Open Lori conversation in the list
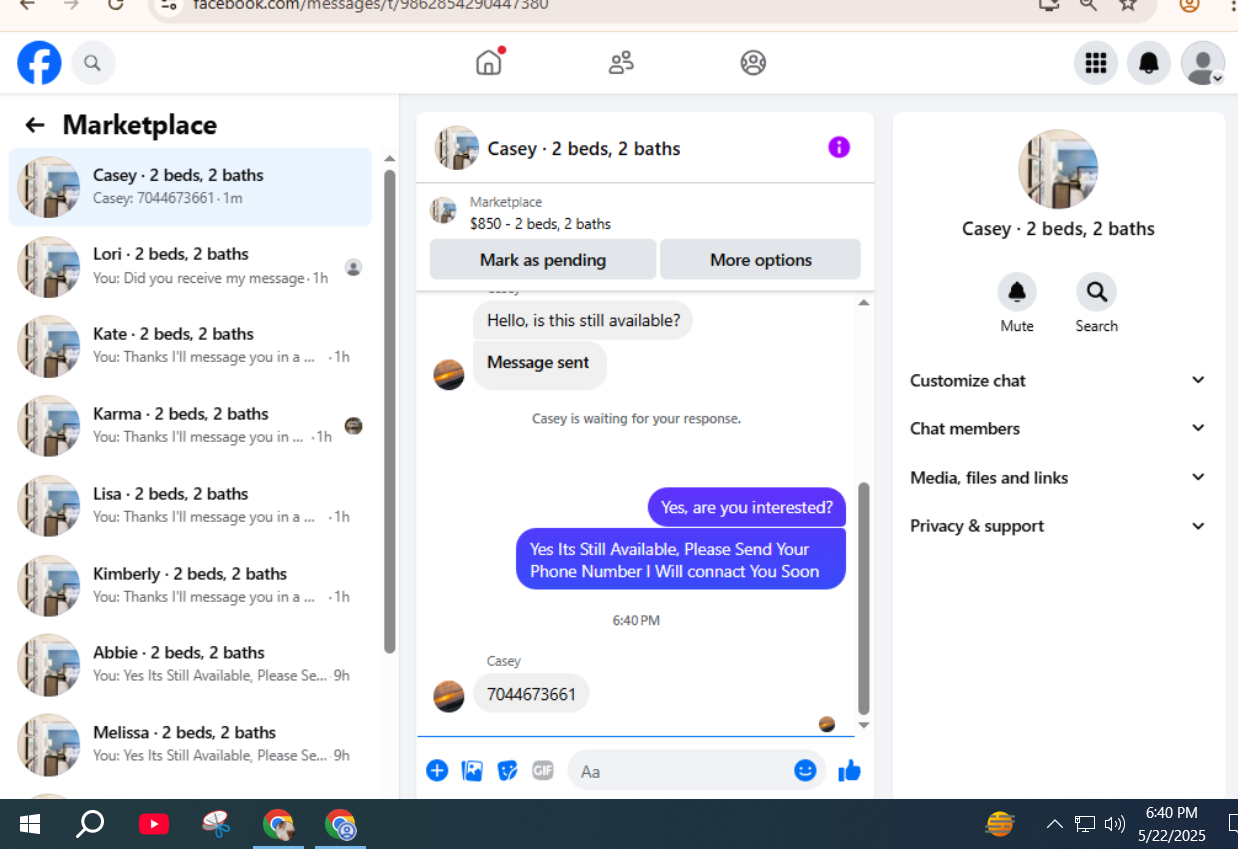 coord(190,266)
